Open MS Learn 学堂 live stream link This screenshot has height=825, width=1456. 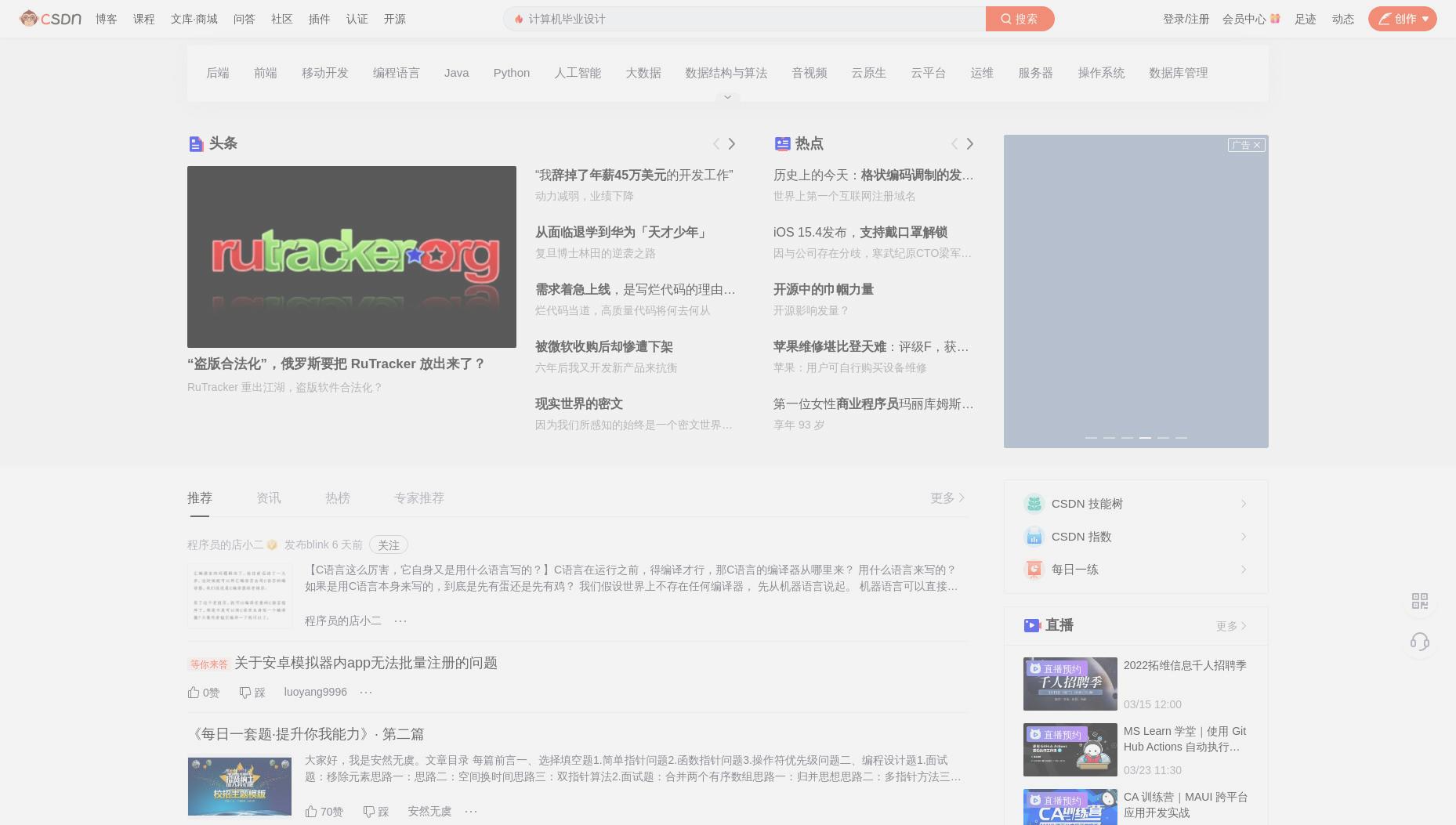[x=1185, y=739]
